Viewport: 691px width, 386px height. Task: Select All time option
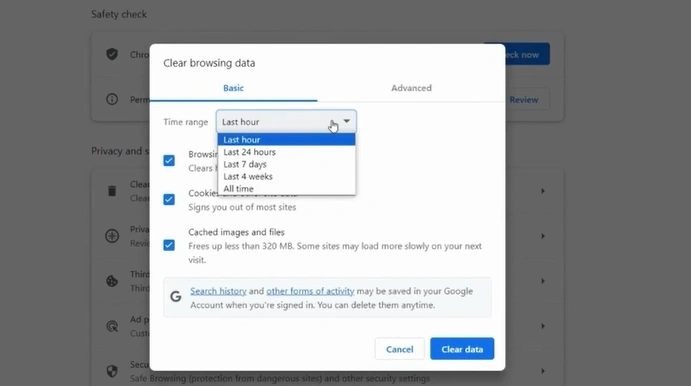(x=286, y=189)
